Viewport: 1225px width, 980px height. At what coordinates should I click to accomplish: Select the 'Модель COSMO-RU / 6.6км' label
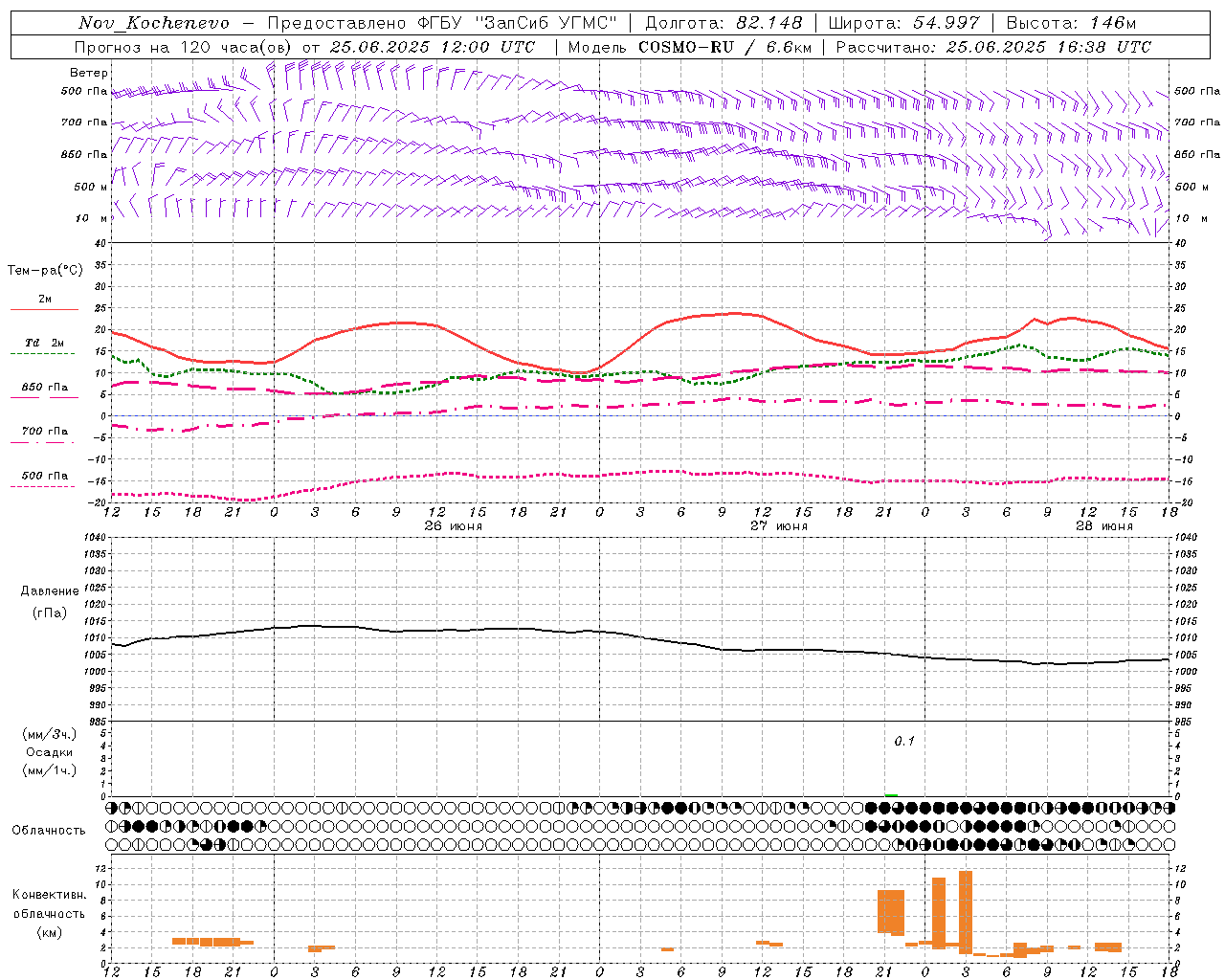tap(690, 47)
